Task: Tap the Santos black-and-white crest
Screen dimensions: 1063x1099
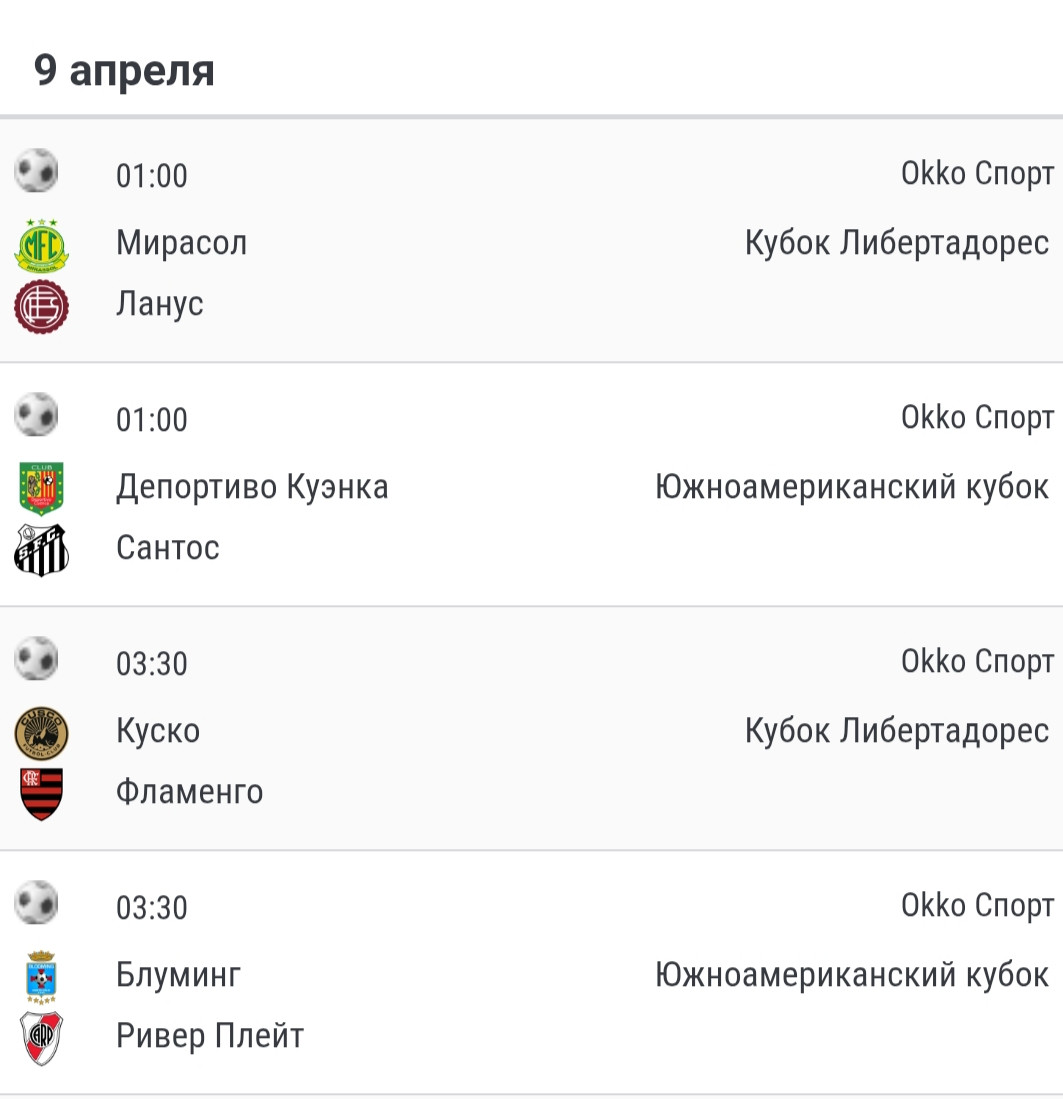Action: (42, 549)
